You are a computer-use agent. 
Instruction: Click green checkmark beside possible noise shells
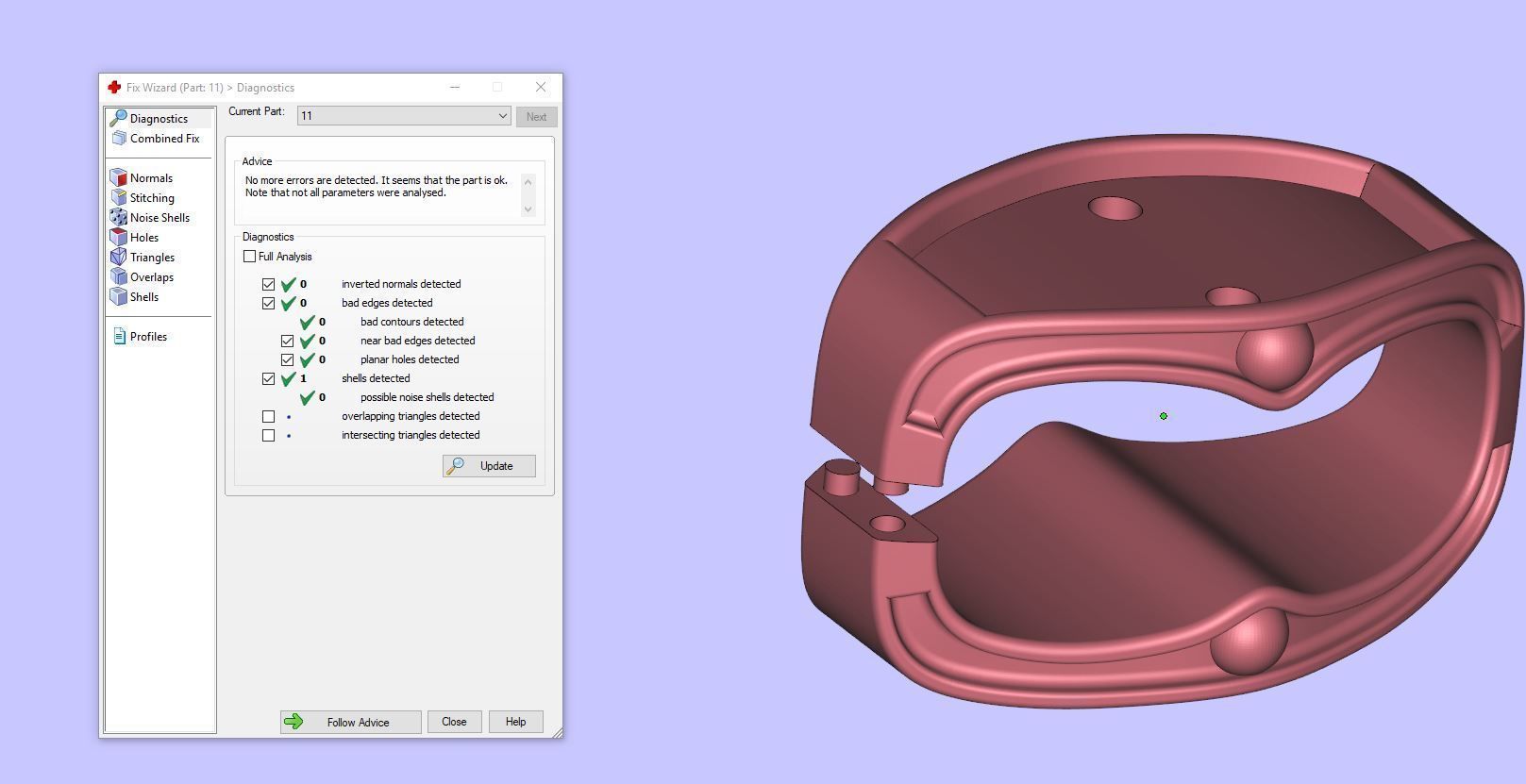click(x=308, y=397)
